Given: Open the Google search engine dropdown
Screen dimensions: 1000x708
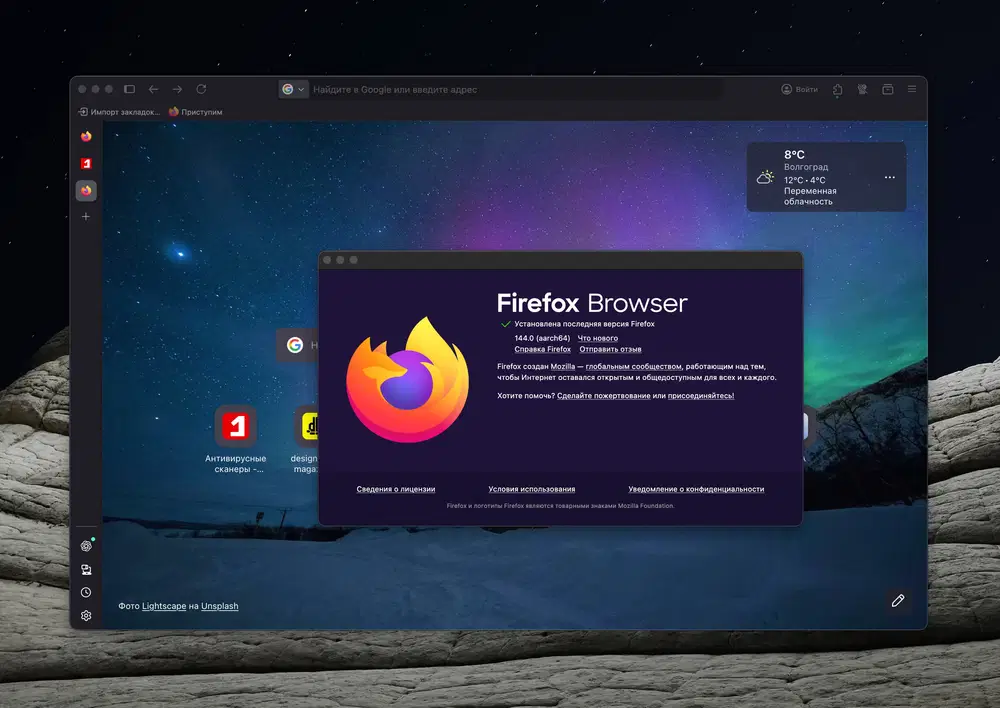Looking at the screenshot, I should [293, 89].
